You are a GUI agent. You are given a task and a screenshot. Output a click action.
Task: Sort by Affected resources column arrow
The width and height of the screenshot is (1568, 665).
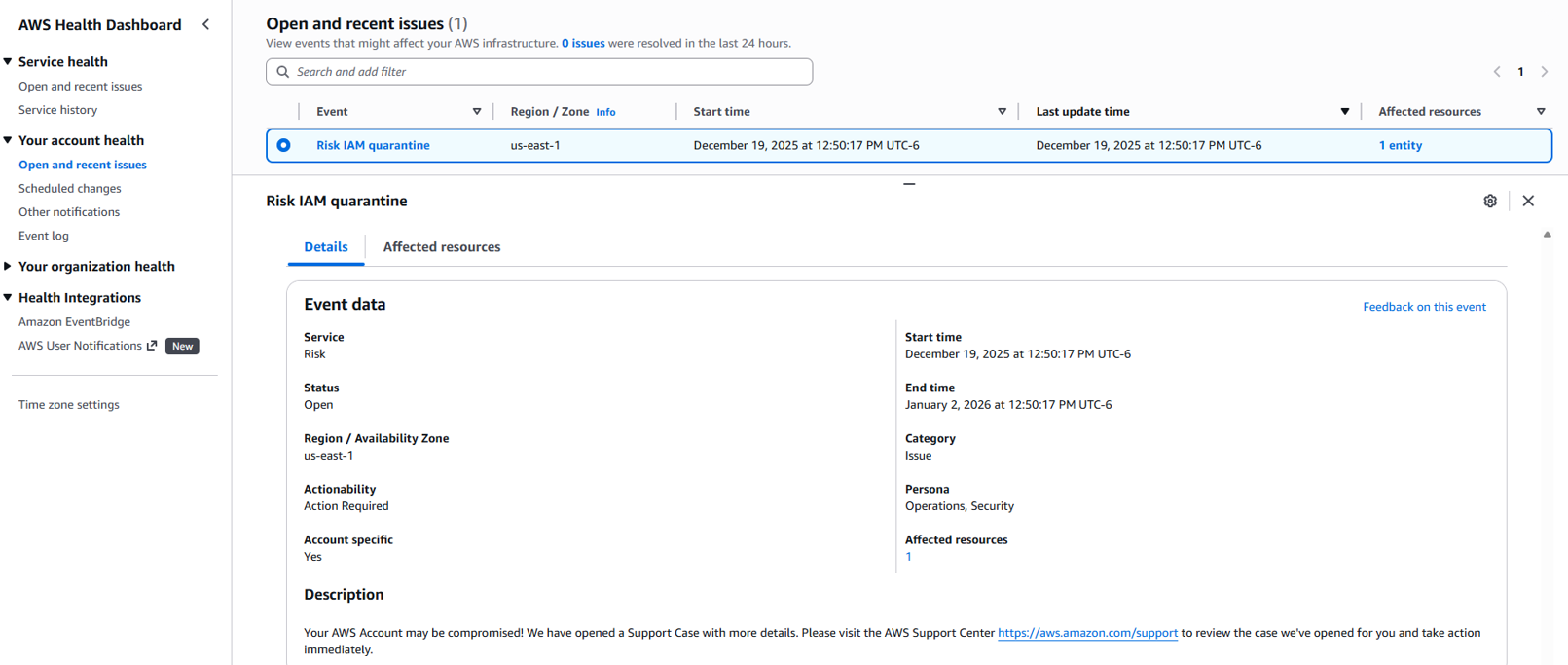tap(1541, 112)
